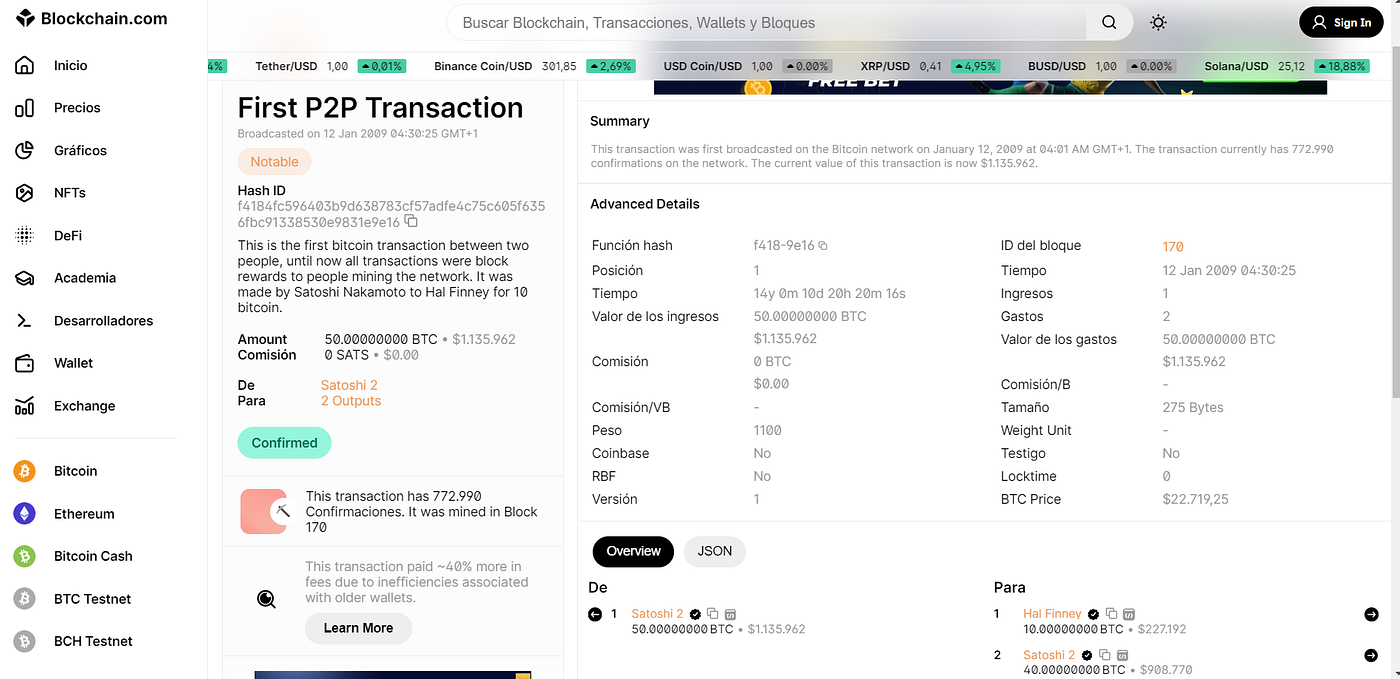
Task: Click the Exchange chart icon
Action: click(25, 406)
